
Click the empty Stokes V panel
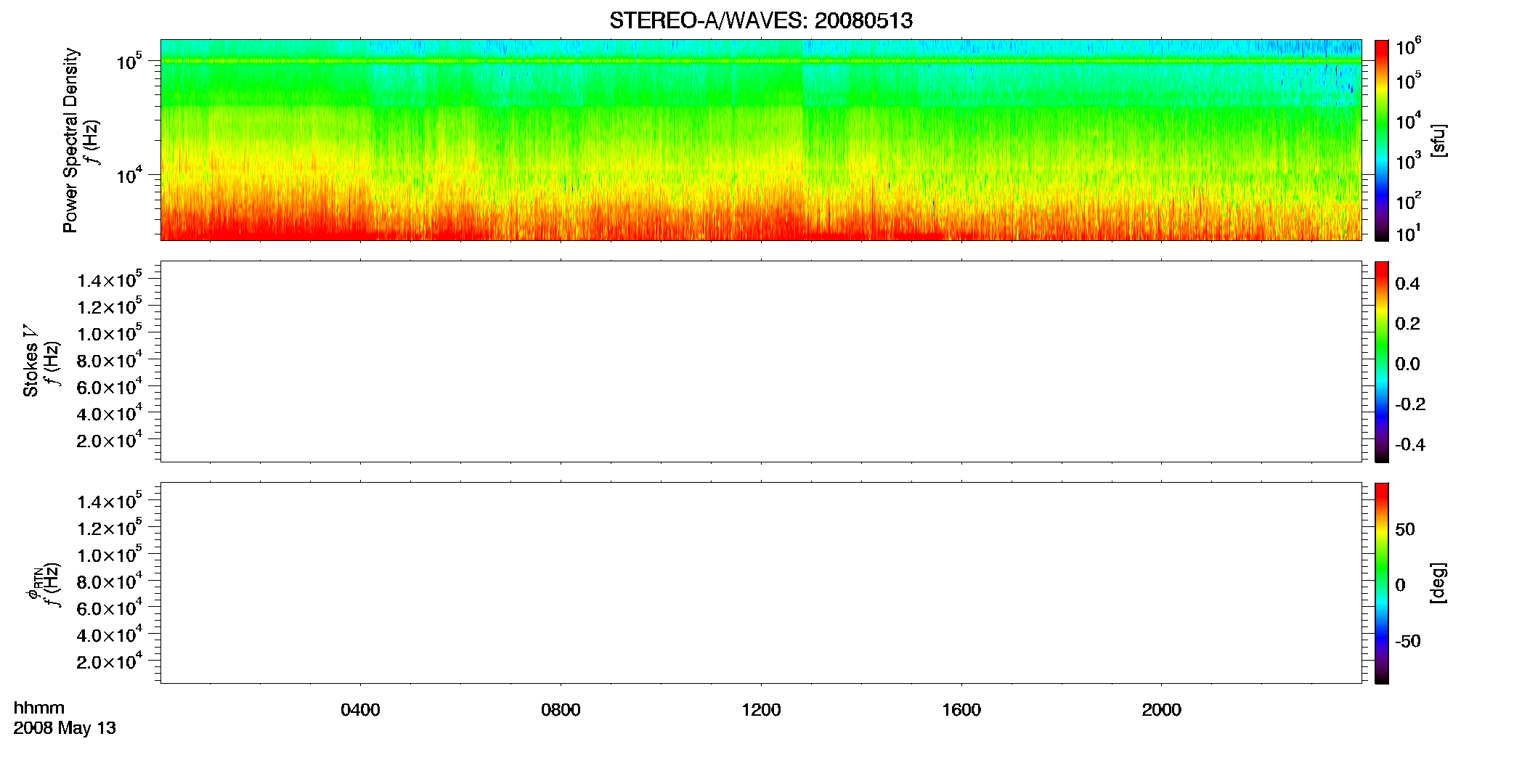(761, 362)
